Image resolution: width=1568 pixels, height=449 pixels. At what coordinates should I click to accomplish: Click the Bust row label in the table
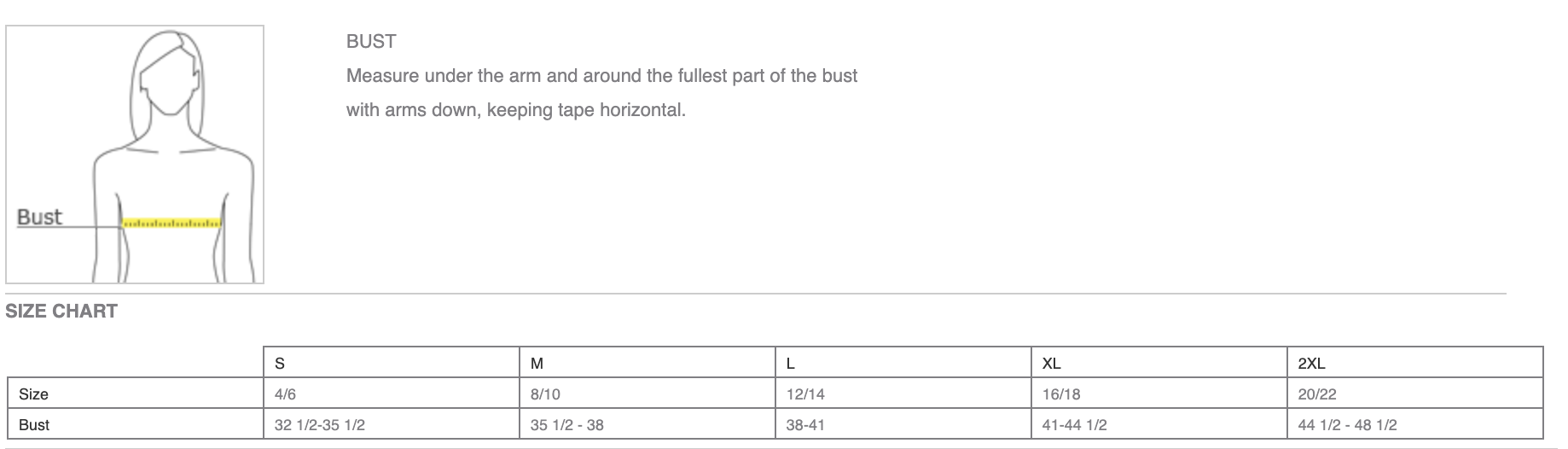[x=34, y=424]
